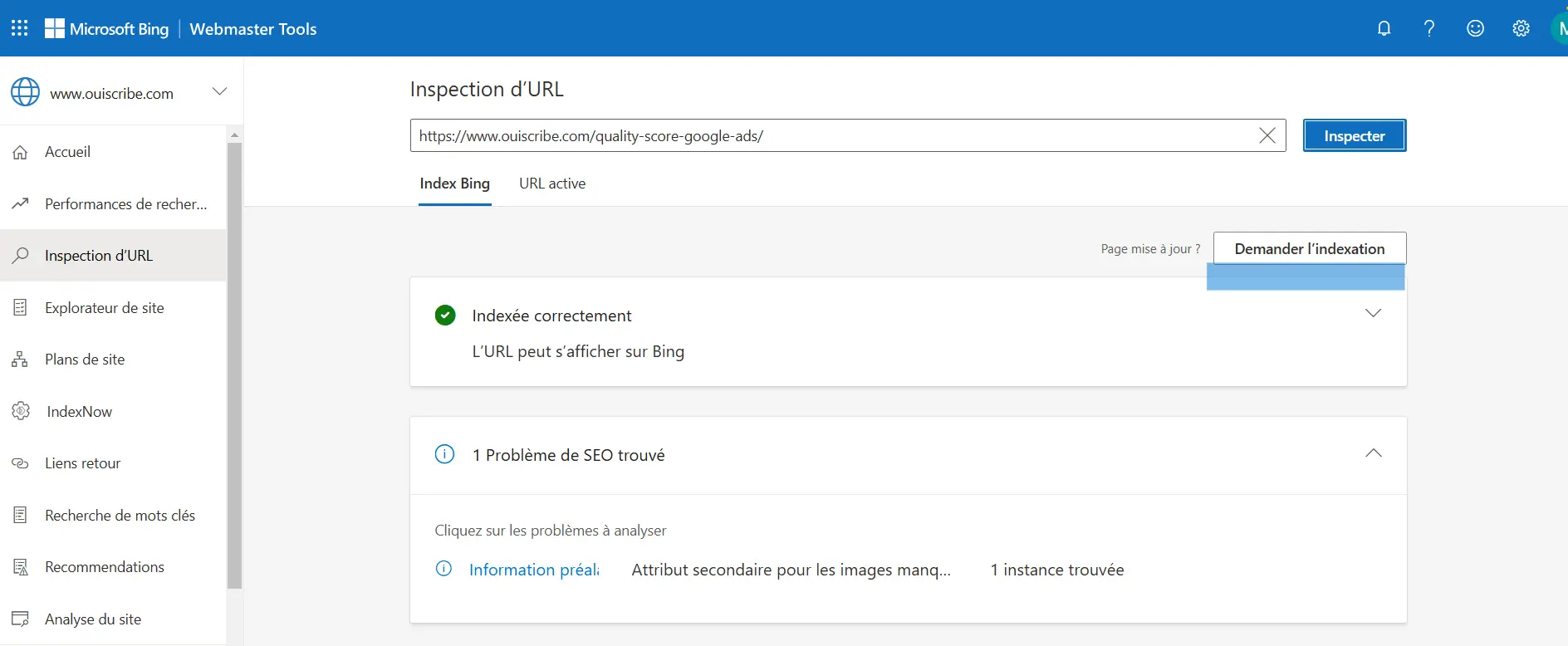Select Inspection d'URL in the sidebar

pos(113,255)
